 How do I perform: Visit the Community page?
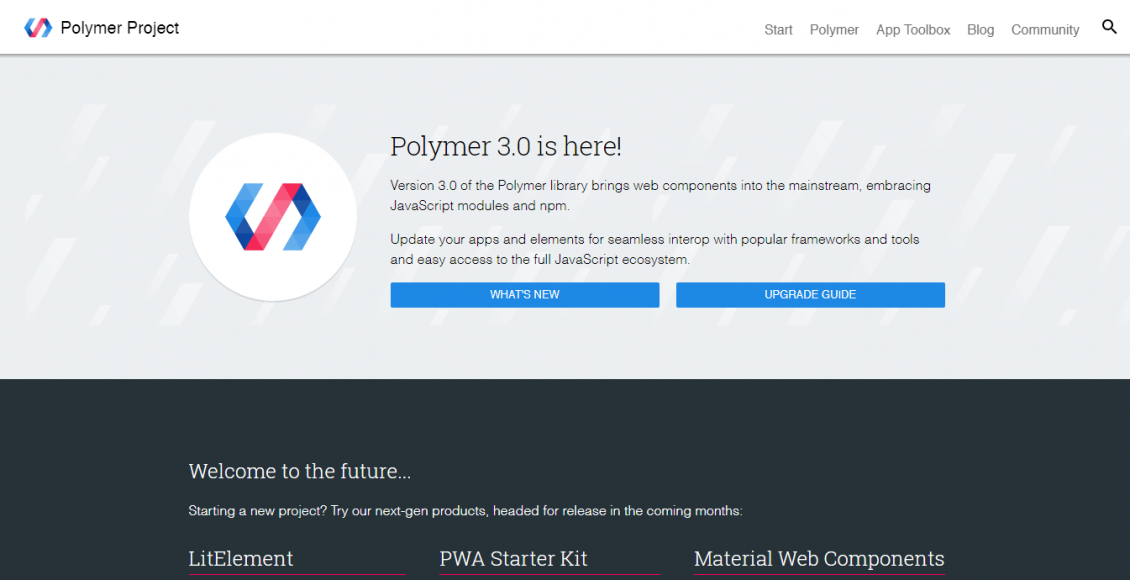click(1044, 29)
